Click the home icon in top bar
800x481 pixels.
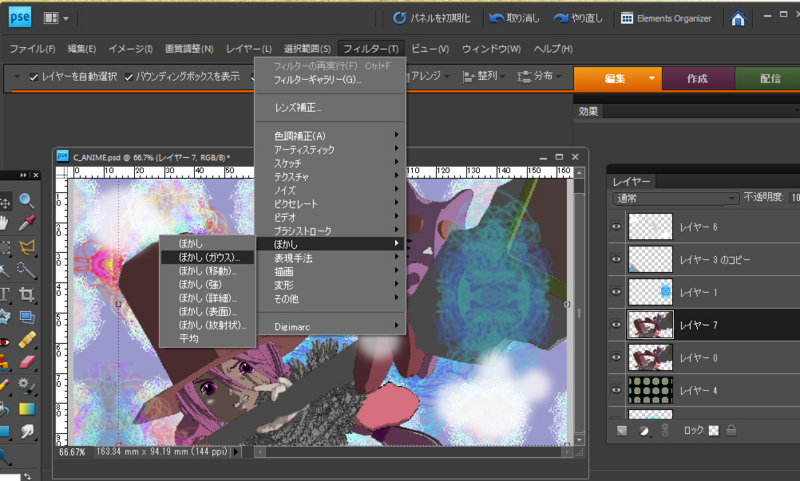[738, 18]
